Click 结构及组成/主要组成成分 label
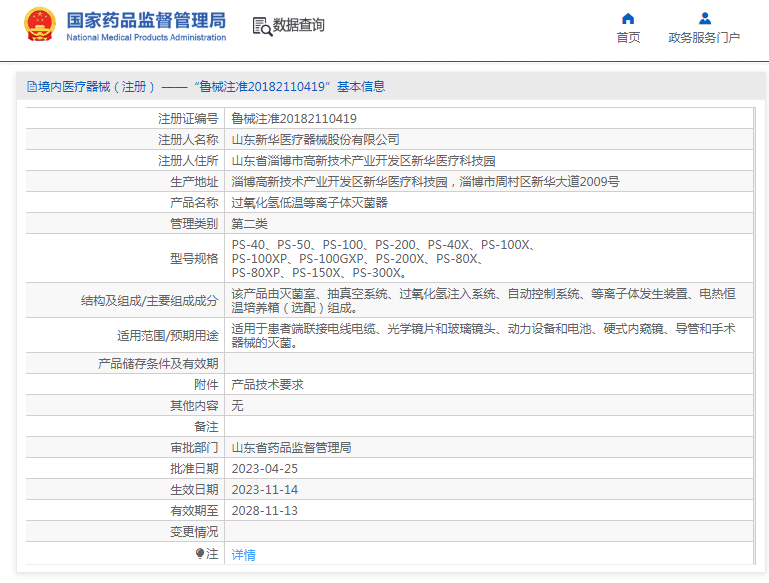769x583 pixels. pyautogui.click(x=150, y=301)
